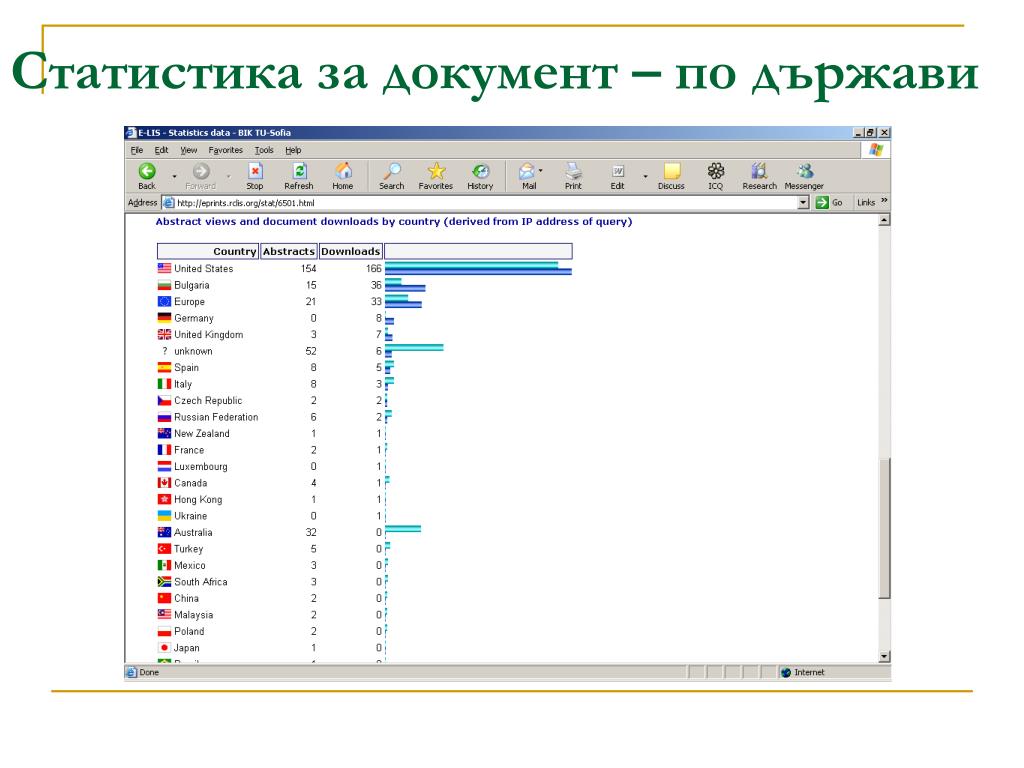
Task: Click the vertical scrollbar thumb
Action: (884, 528)
